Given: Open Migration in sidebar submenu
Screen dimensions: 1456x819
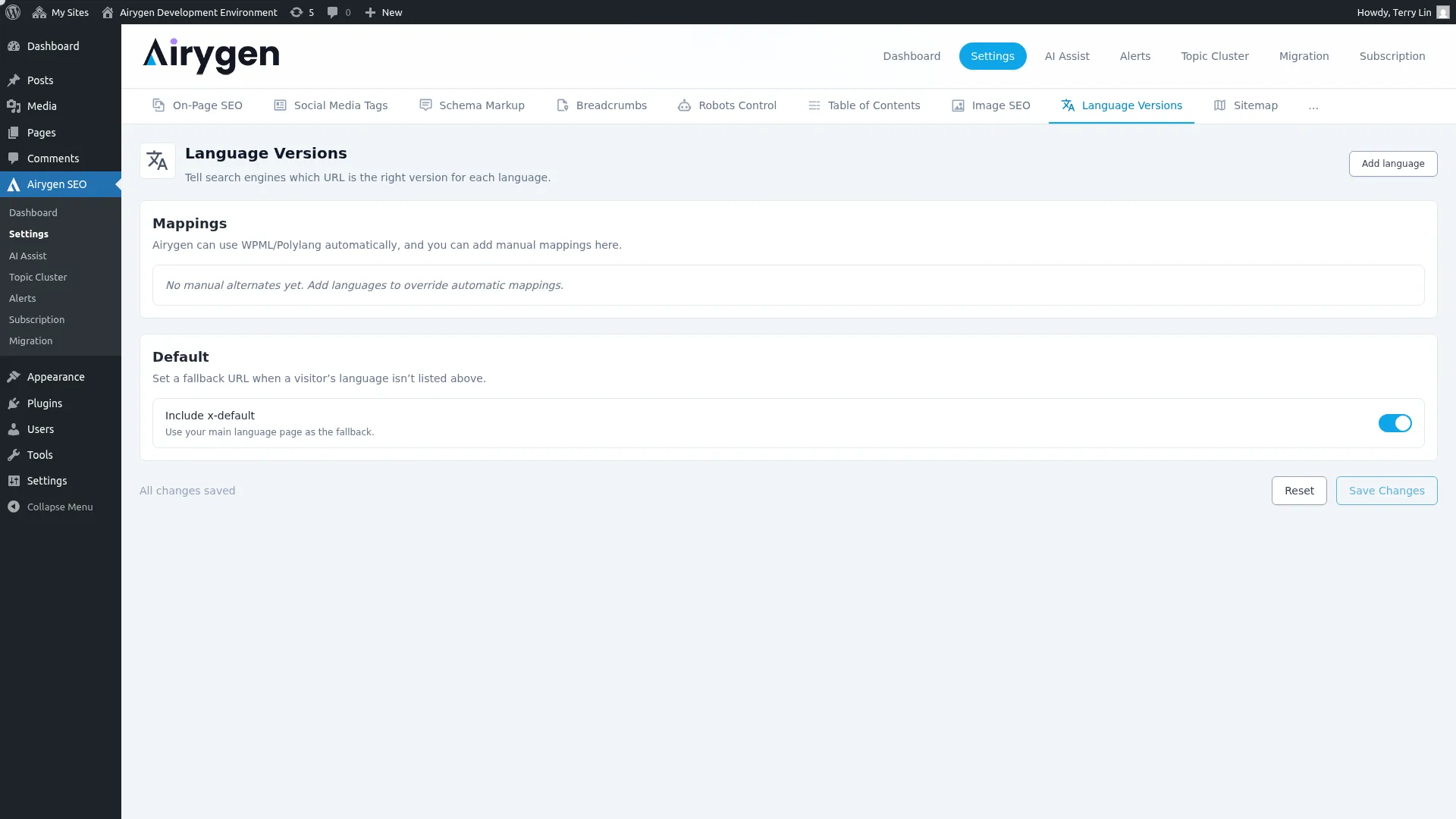Looking at the screenshot, I should click(31, 341).
